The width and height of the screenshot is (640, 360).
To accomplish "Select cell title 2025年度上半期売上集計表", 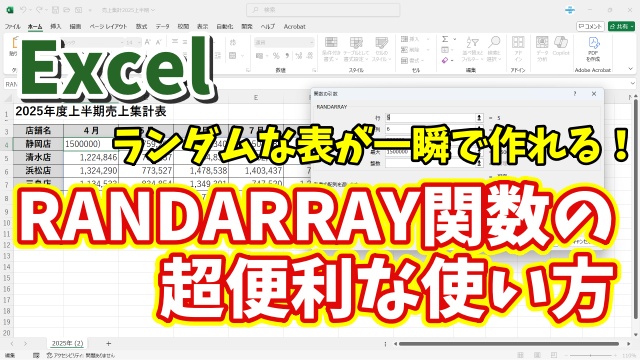I will 91,111.
